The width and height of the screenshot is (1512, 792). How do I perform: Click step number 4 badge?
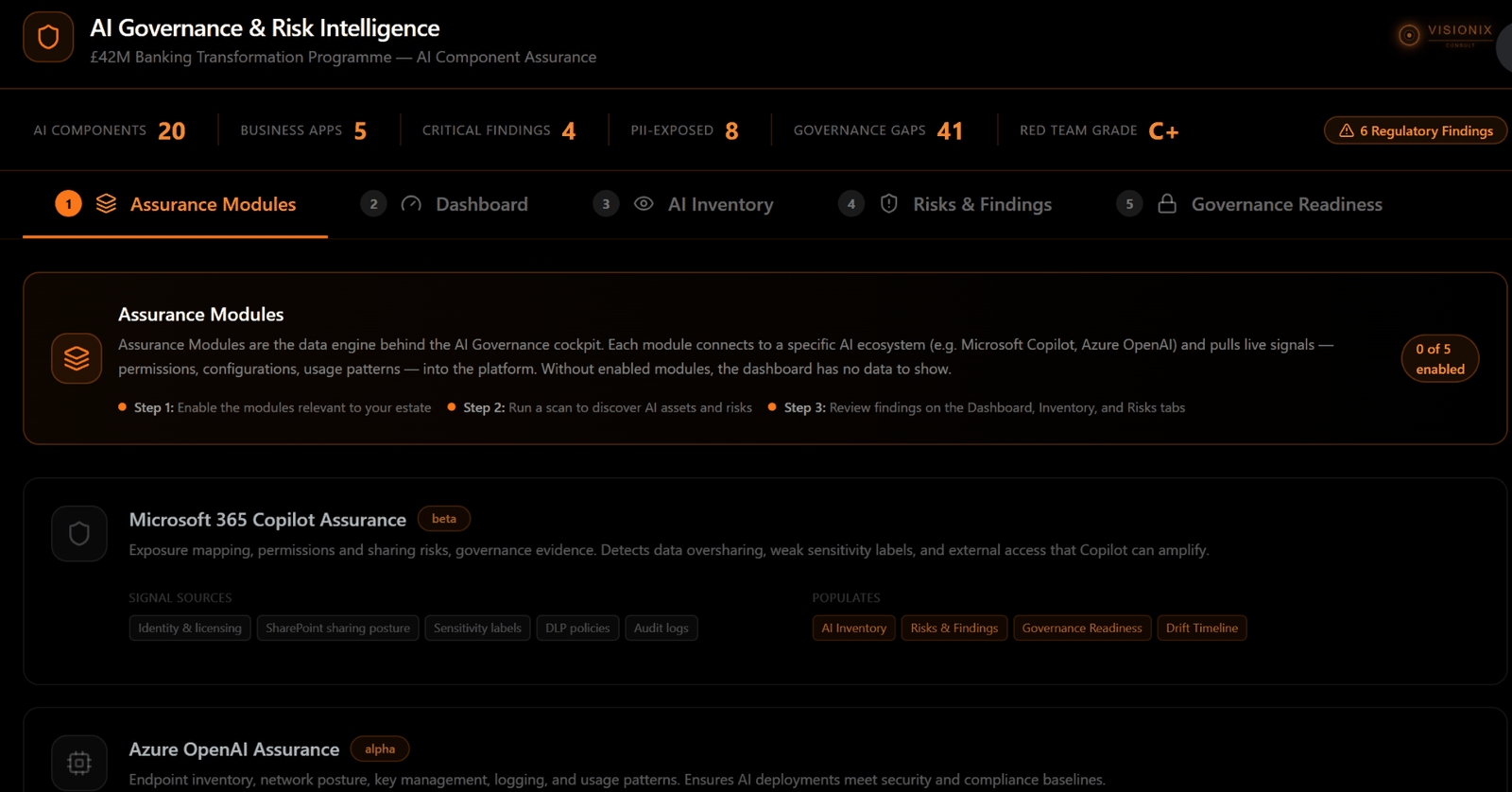(850, 203)
